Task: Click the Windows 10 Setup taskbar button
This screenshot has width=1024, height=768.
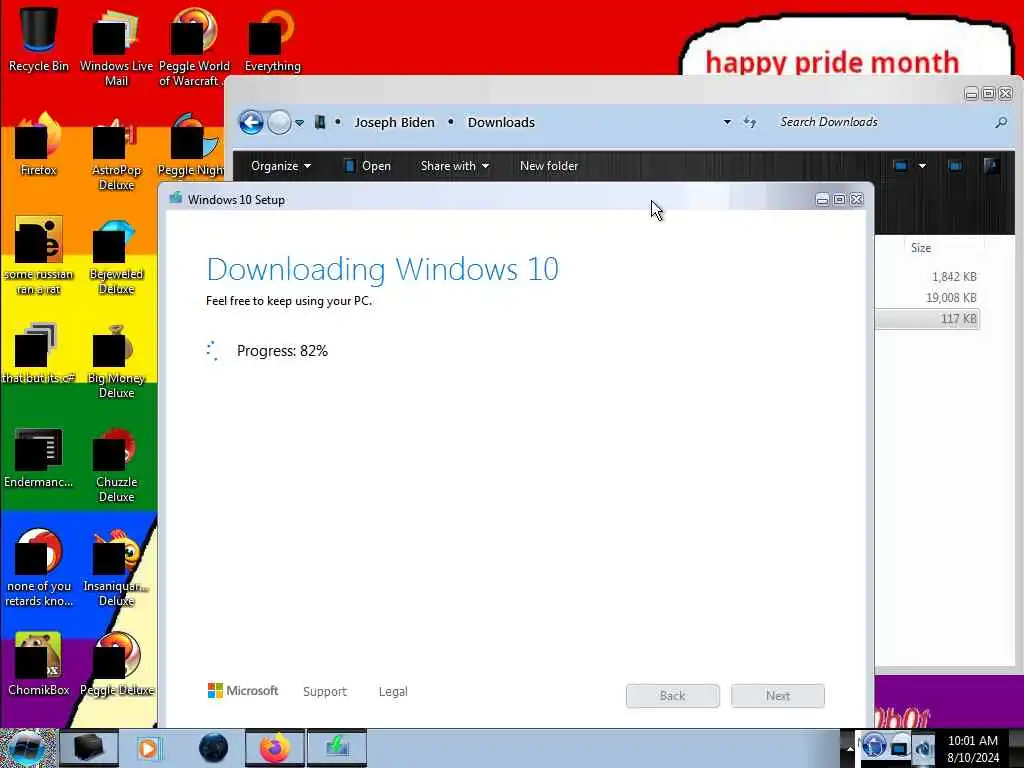Action: point(337,748)
